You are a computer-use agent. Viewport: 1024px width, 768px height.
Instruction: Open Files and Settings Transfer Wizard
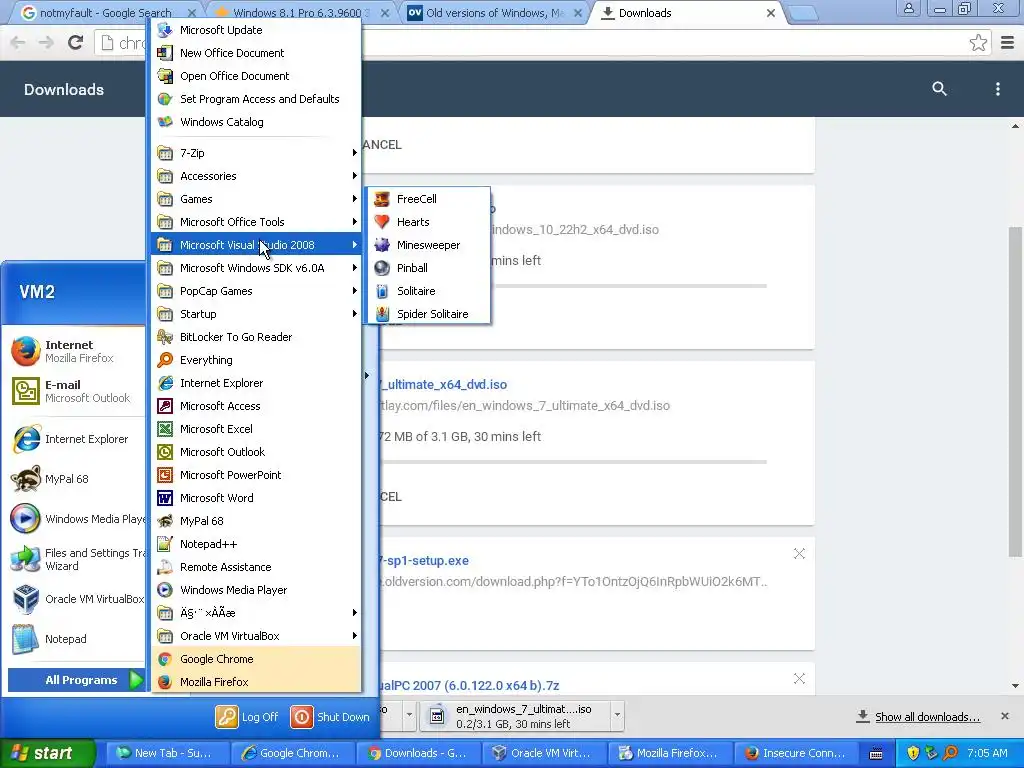(x=76, y=559)
